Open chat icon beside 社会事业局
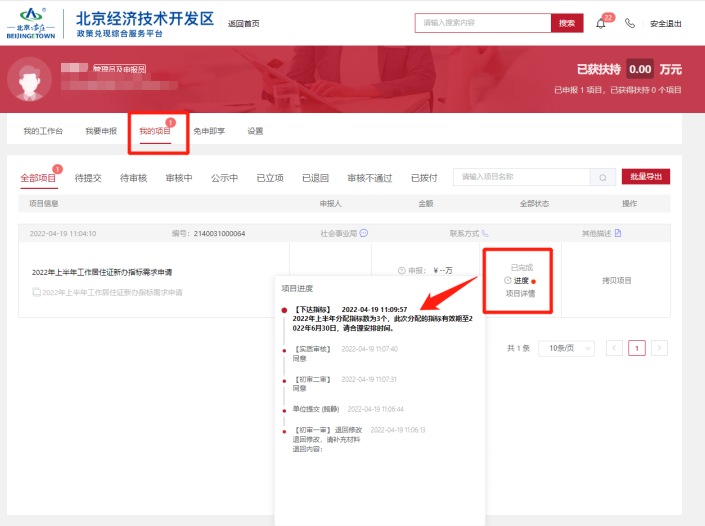The image size is (705, 526). click(364, 233)
